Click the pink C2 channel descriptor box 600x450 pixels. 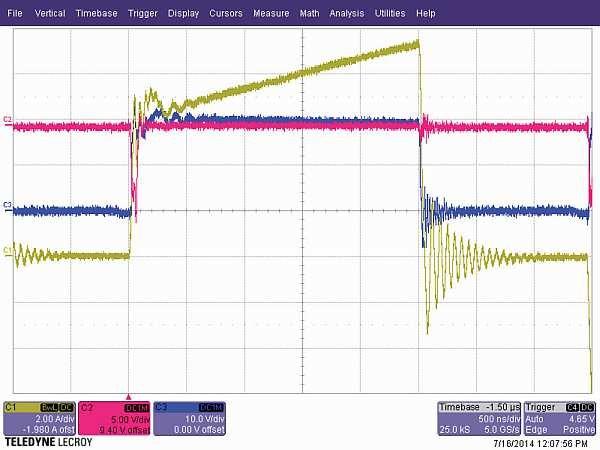pos(113,418)
